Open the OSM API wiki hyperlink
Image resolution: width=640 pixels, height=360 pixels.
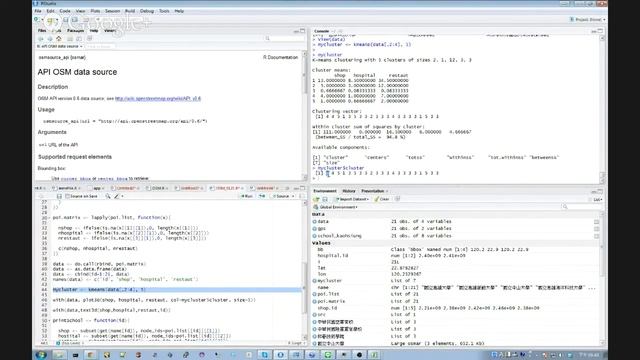158,99
